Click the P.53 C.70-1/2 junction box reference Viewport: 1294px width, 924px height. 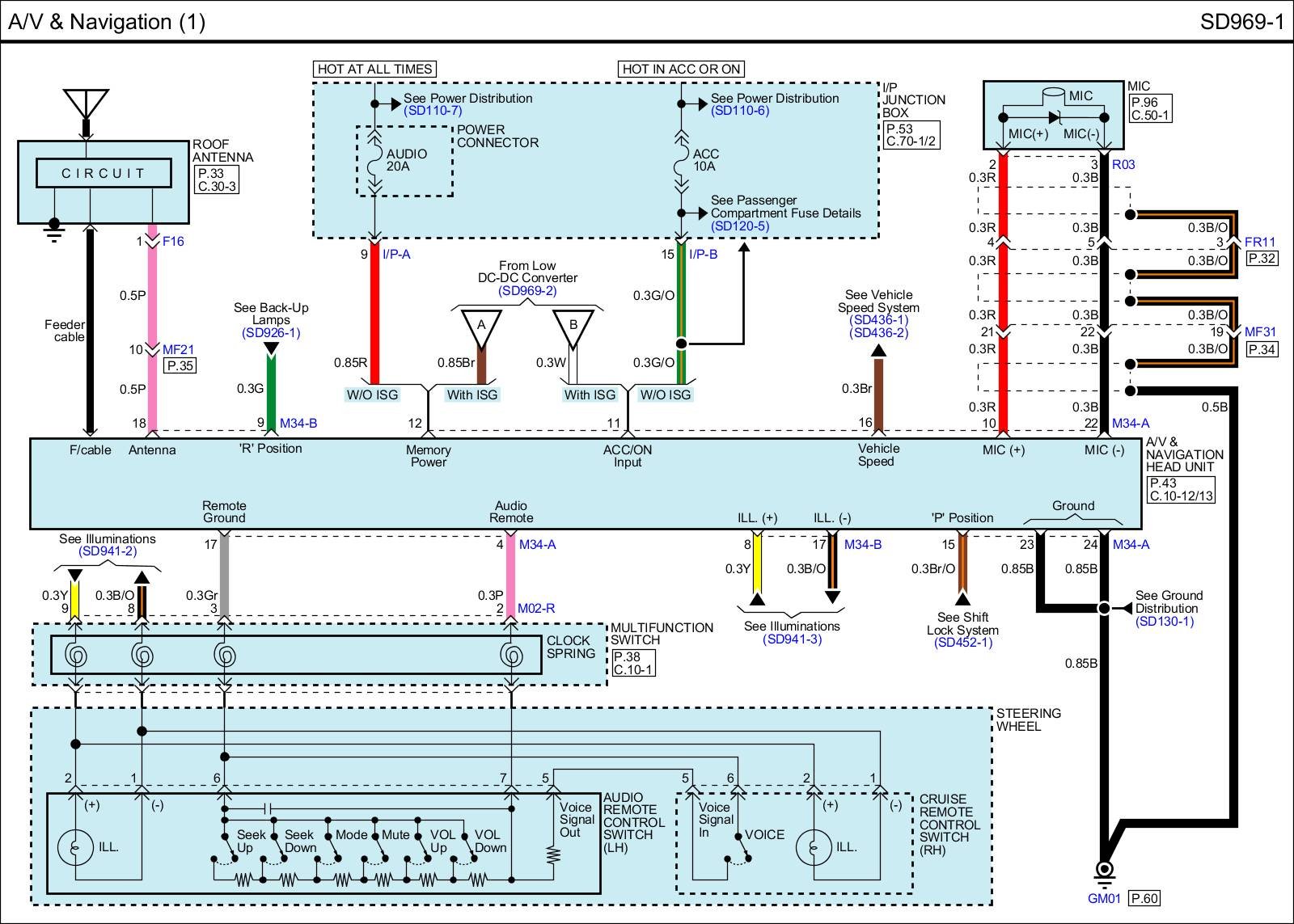(x=911, y=135)
